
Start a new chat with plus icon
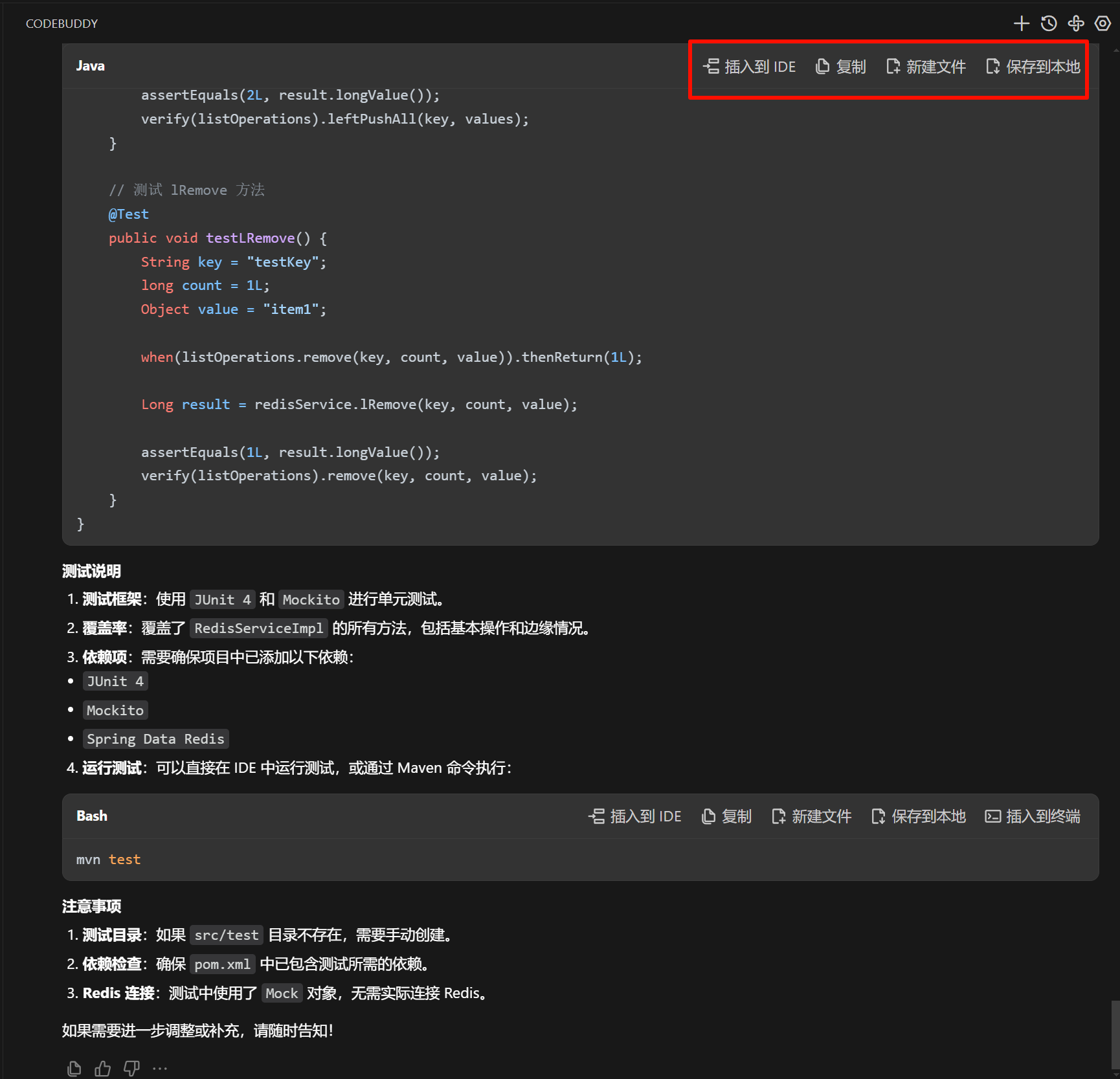point(1021,24)
